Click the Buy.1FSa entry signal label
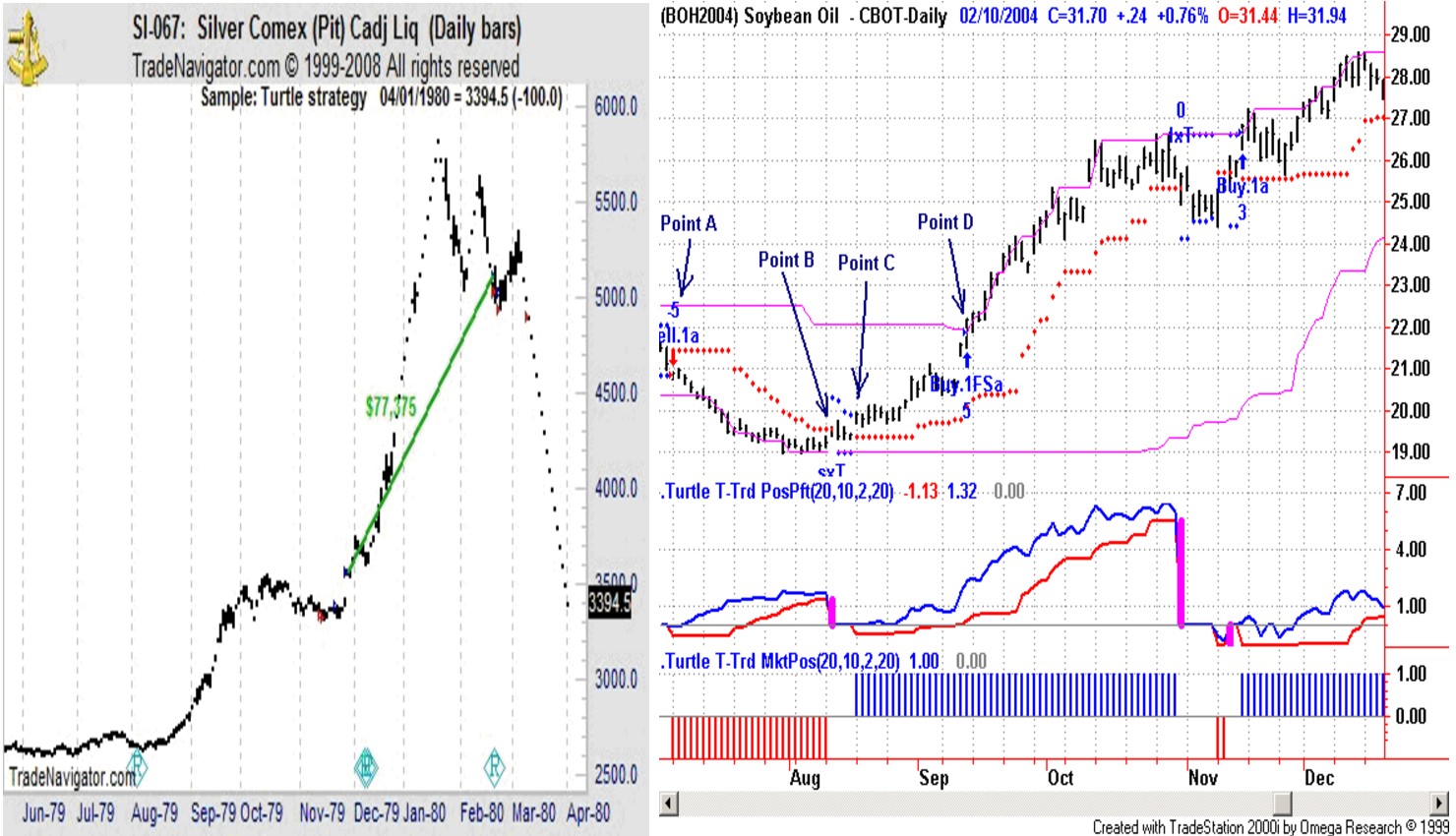Viewport: 1456px width, 836px height. pyautogui.click(x=966, y=385)
